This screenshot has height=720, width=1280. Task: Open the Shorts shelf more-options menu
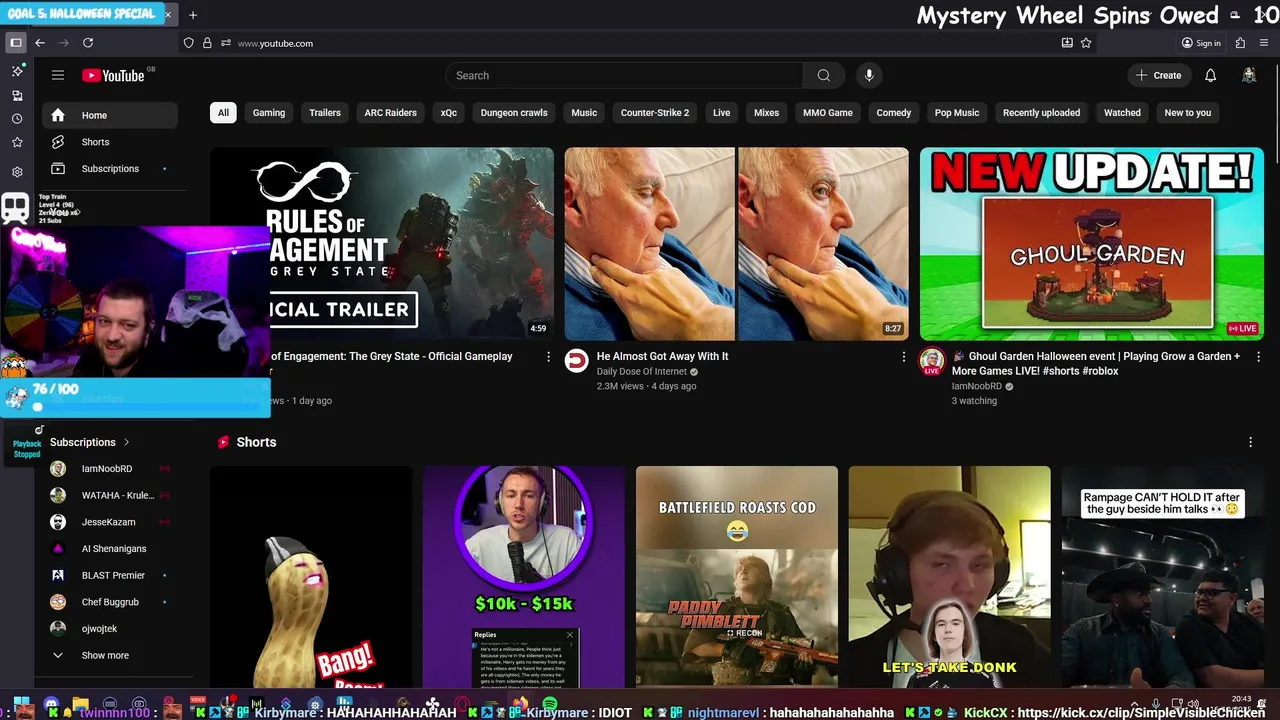click(1250, 442)
